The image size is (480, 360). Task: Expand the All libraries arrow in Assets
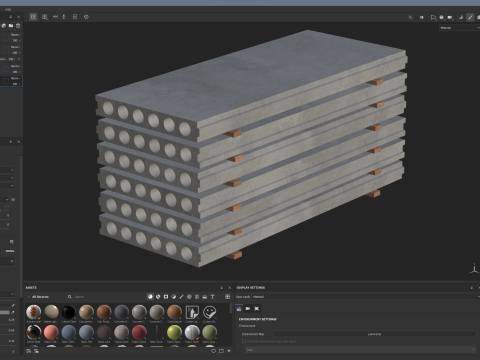pyautogui.click(x=29, y=297)
